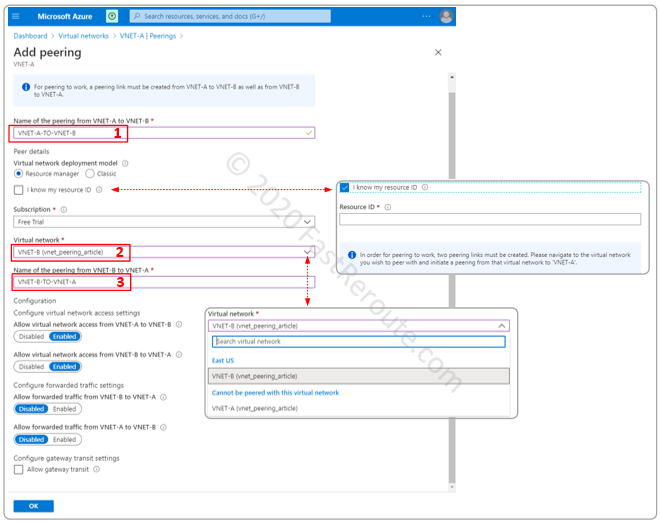Click the Resource ID input field

pos(490,219)
